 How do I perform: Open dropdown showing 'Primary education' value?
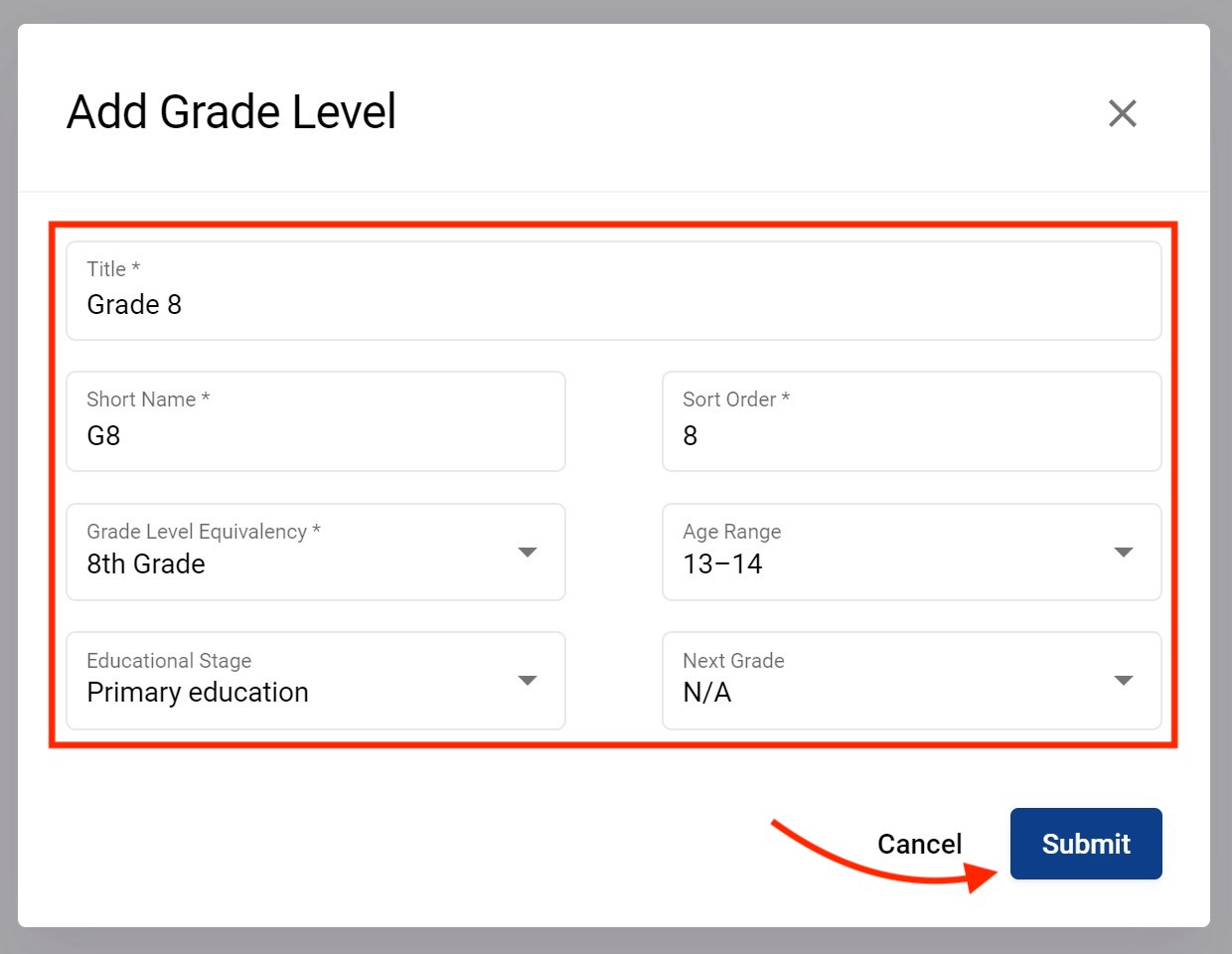pos(298,692)
